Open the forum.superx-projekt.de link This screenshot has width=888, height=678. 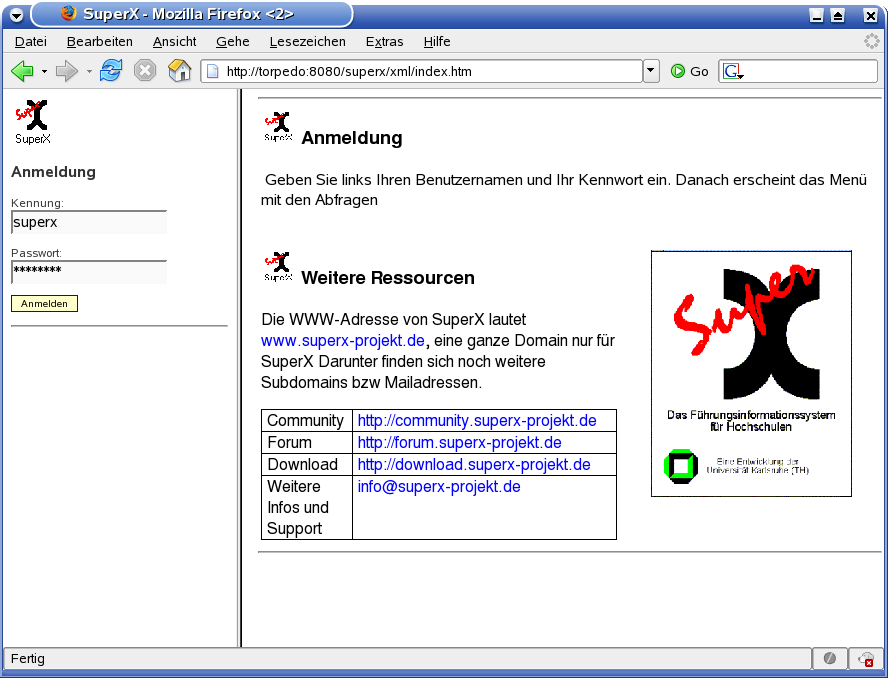pyautogui.click(x=459, y=442)
